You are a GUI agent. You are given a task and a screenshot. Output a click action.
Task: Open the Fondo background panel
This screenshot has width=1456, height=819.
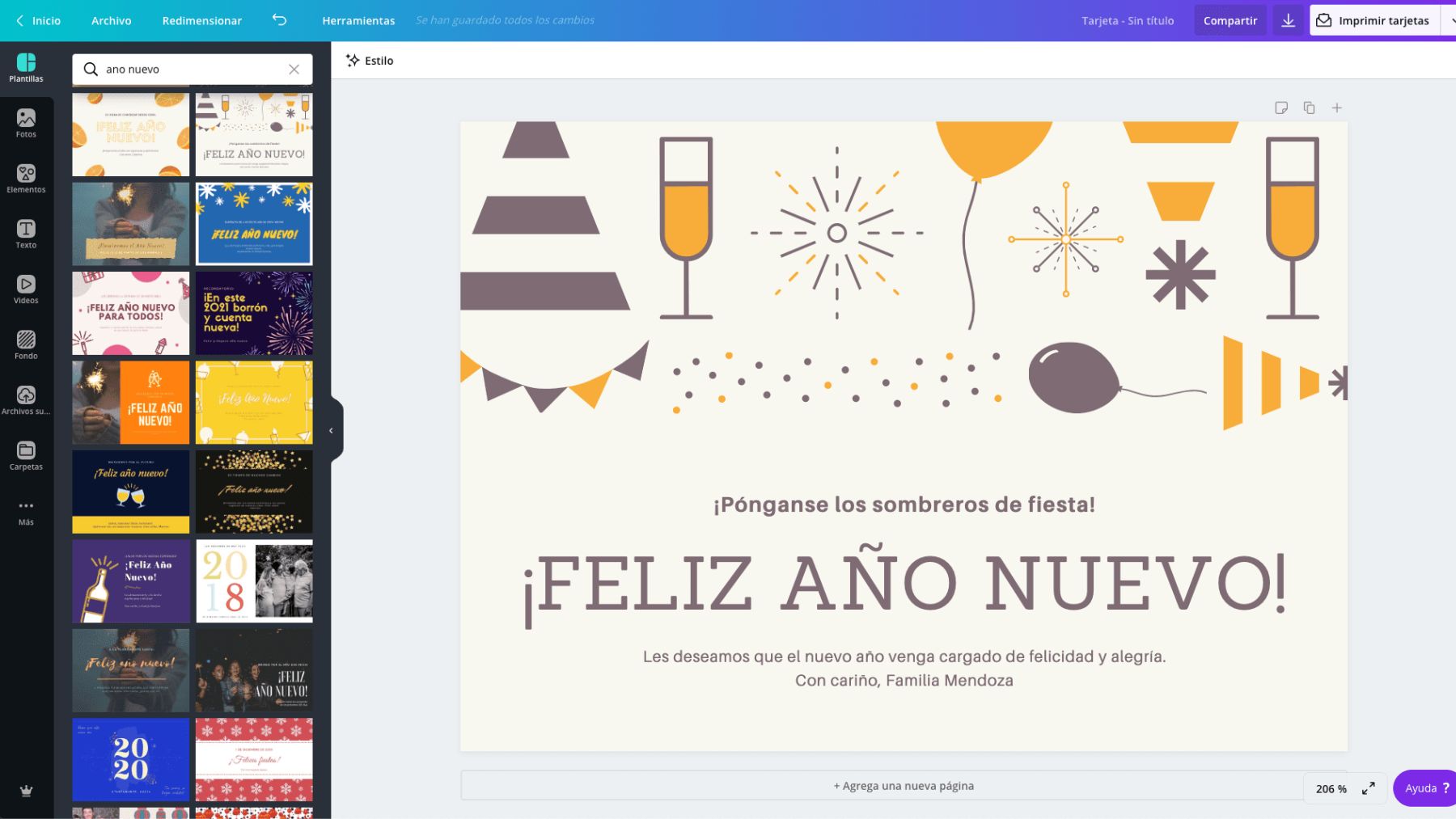click(x=26, y=345)
